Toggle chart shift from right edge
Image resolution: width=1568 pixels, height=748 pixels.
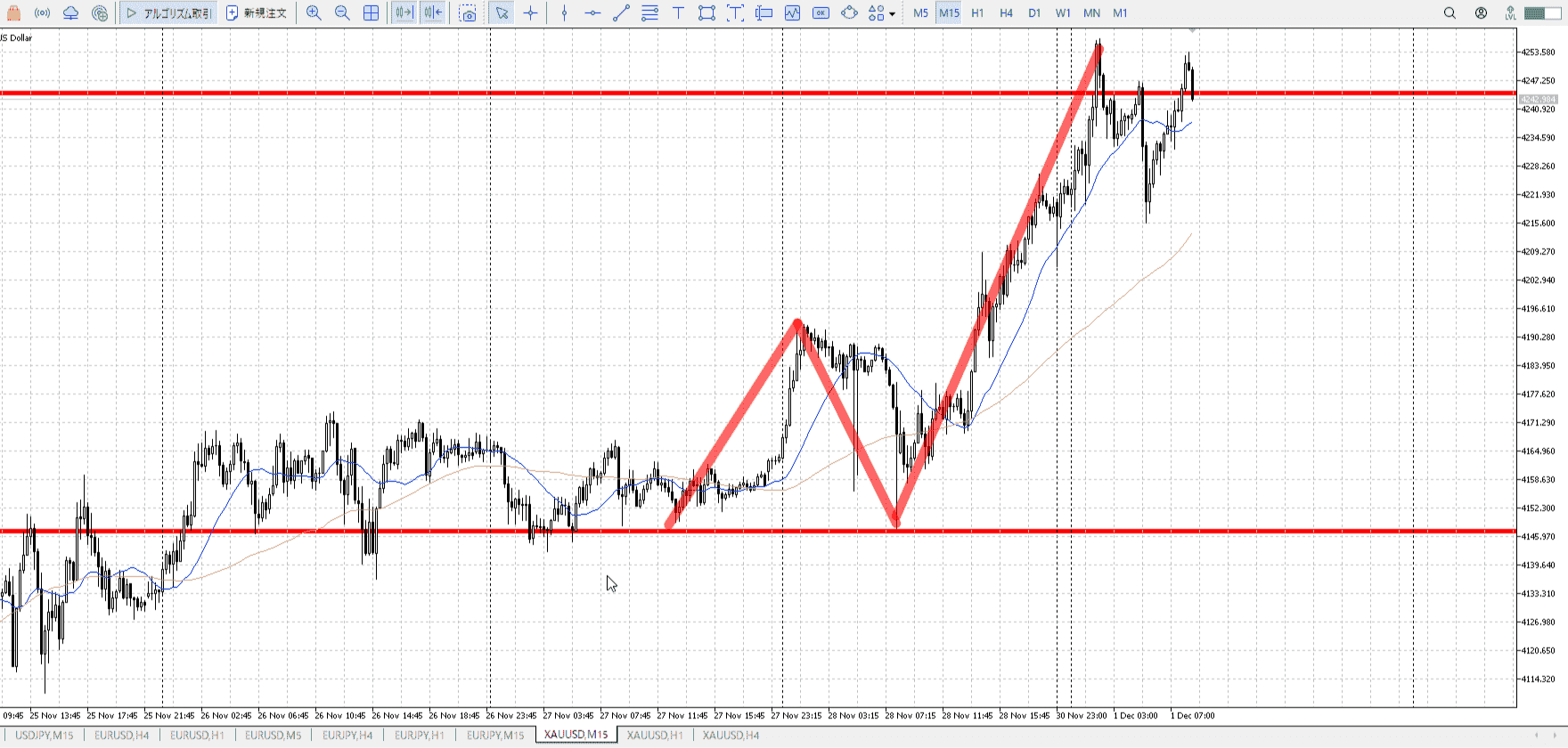click(x=433, y=13)
